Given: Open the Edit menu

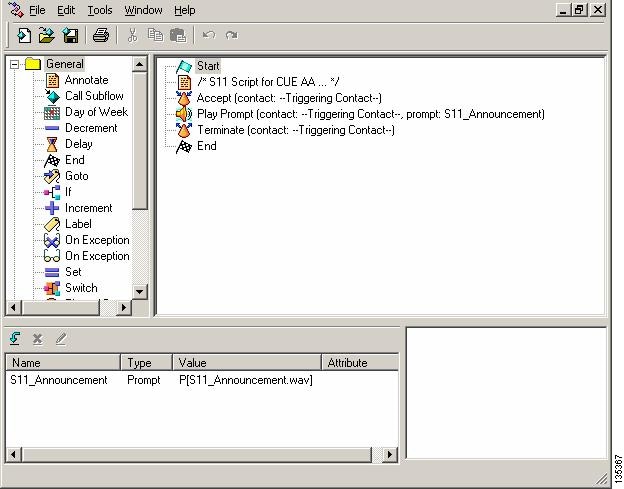Looking at the screenshot, I should (66, 10).
